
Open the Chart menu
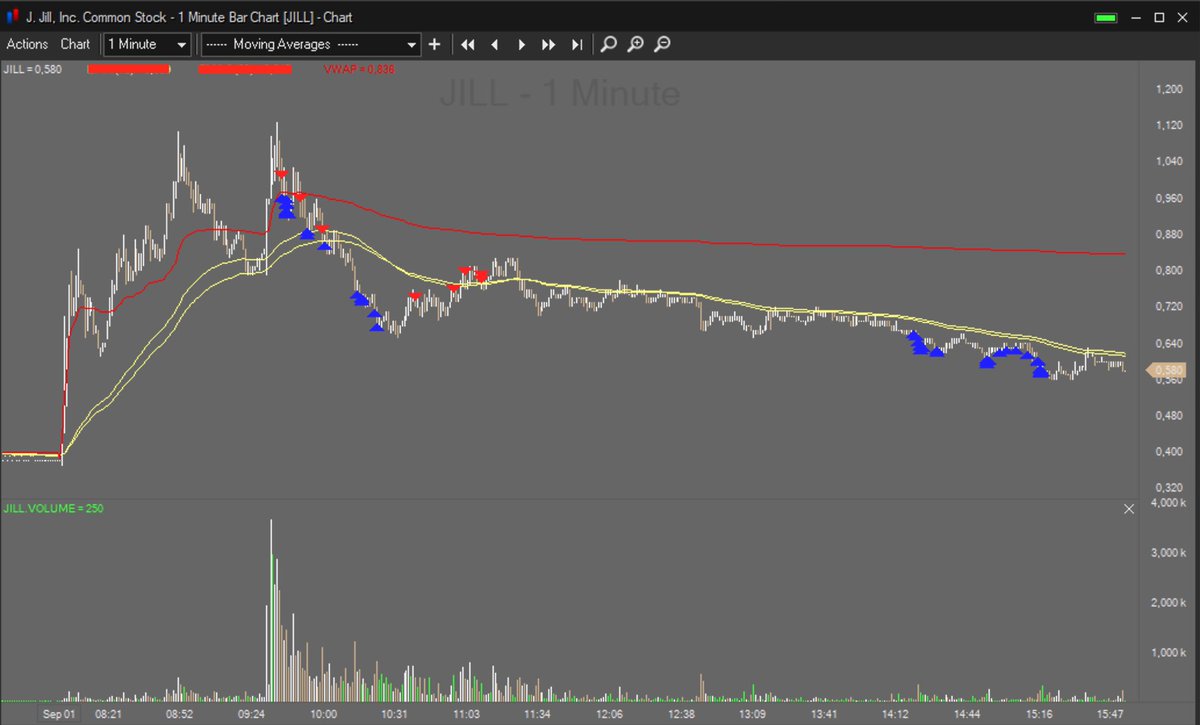(x=75, y=44)
